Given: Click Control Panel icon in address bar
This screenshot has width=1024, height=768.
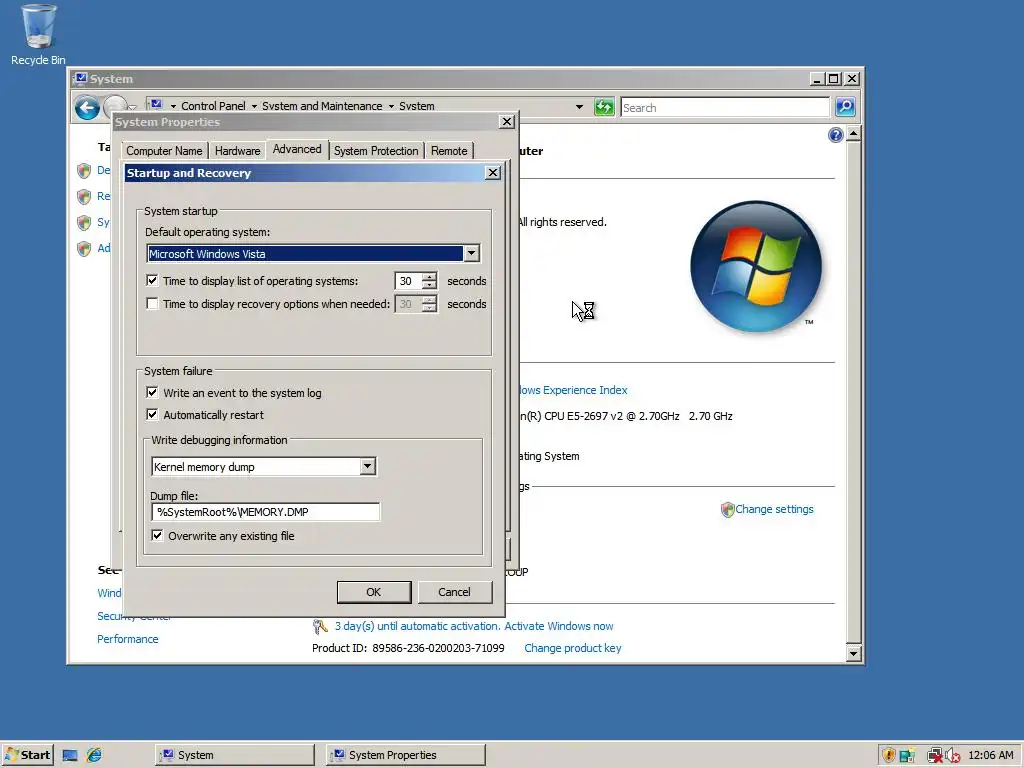Looking at the screenshot, I should click(x=155, y=104).
